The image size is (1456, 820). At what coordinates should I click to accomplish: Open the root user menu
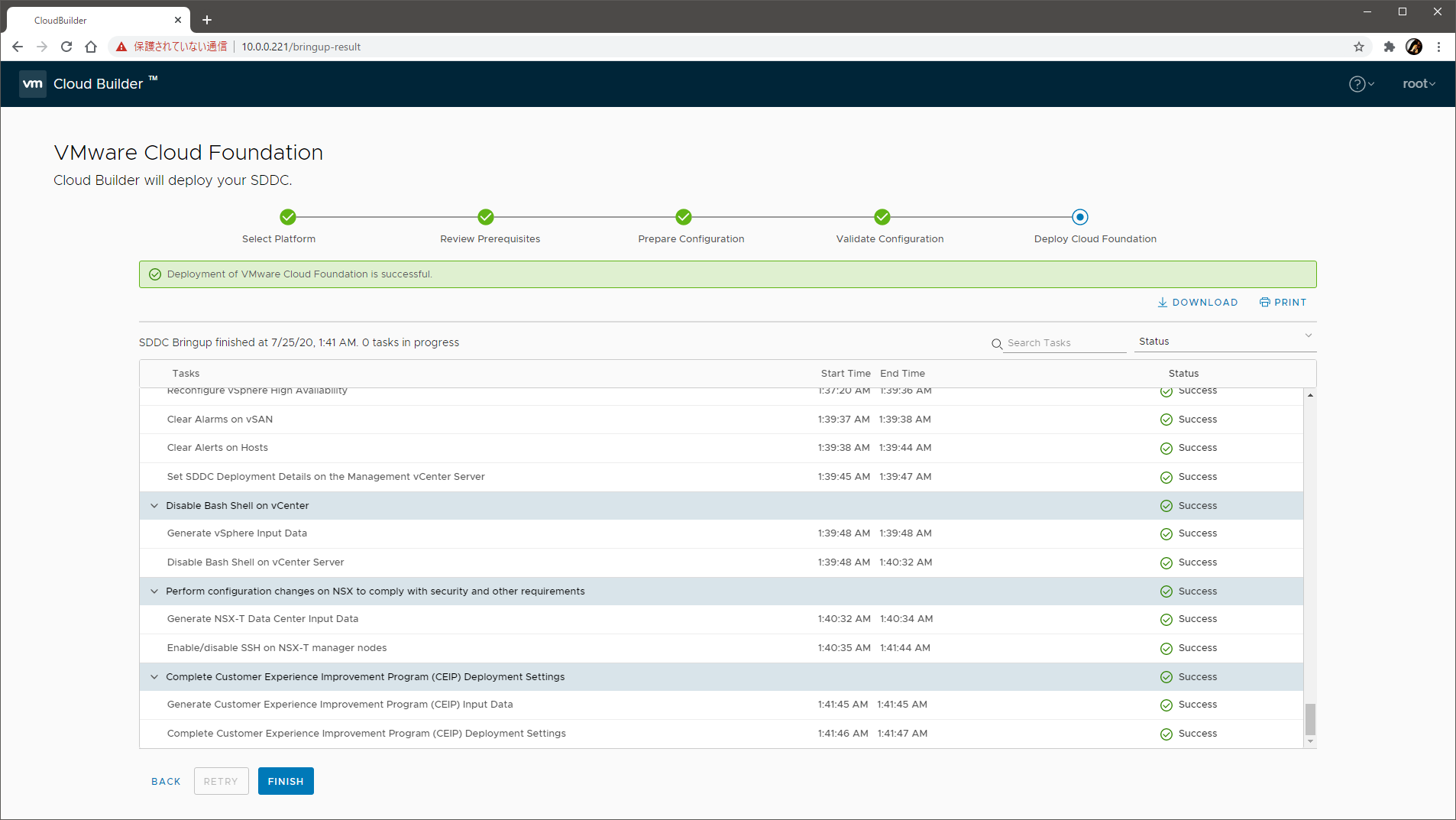[1419, 84]
